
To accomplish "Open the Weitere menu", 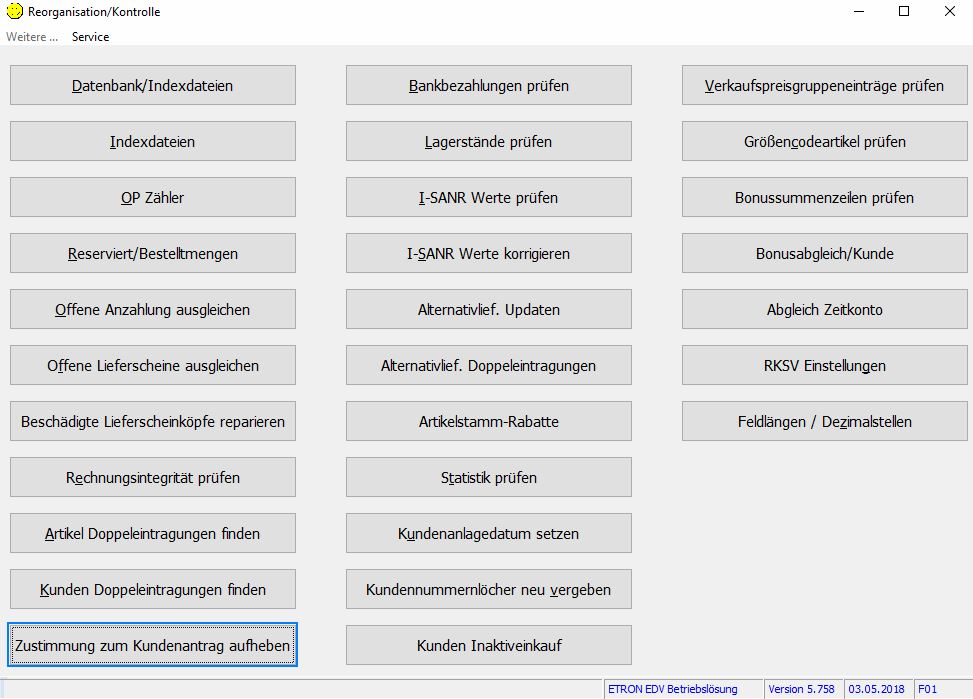I will coord(32,37).
